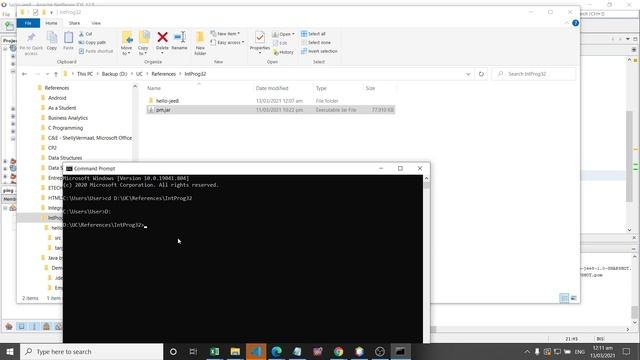The height and width of the screenshot is (360, 640).
Task: Click Pin to Quick access in ribbon
Action: coord(31,44)
